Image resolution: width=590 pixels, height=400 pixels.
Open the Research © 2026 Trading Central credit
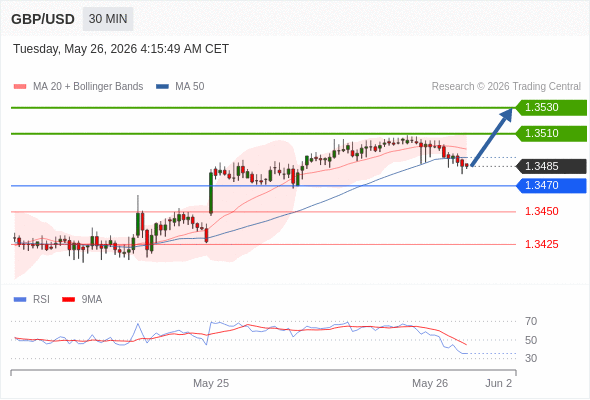click(x=506, y=87)
